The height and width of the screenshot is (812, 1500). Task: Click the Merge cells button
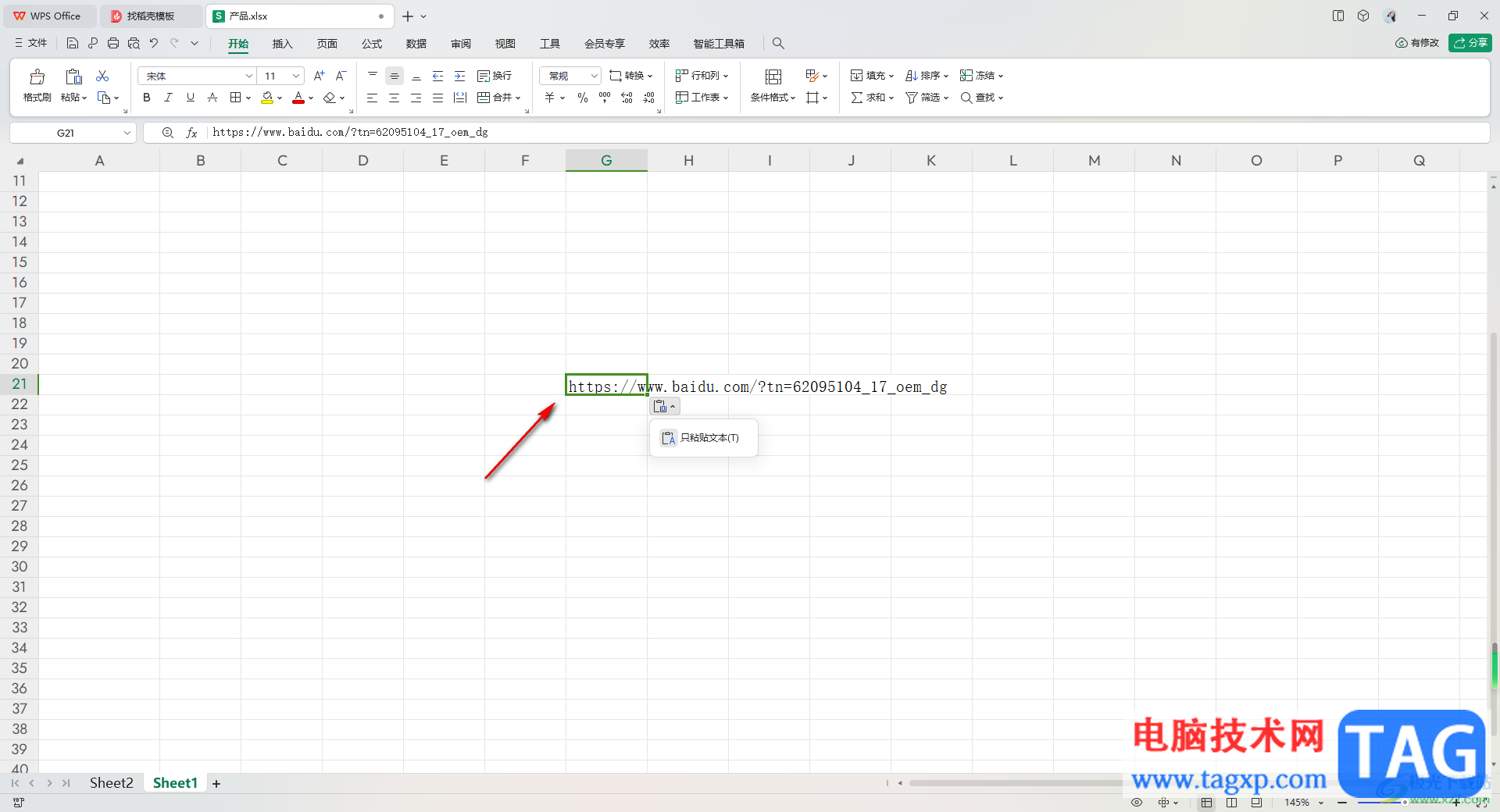(498, 98)
